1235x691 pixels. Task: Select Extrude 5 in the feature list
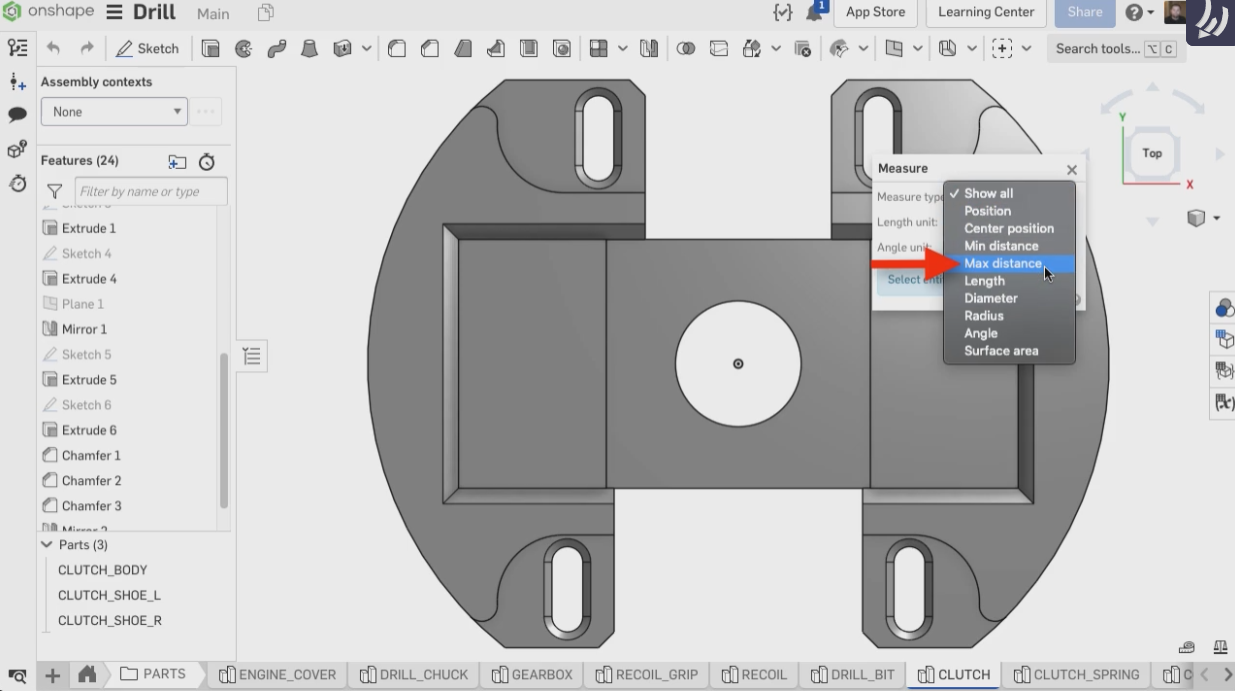point(88,380)
